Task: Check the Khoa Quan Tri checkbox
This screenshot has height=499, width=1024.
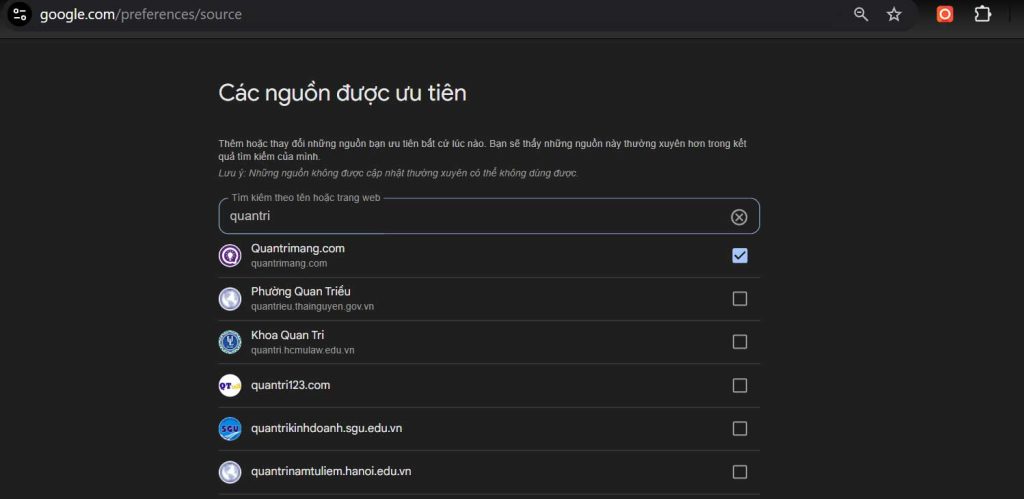Action: (x=739, y=342)
